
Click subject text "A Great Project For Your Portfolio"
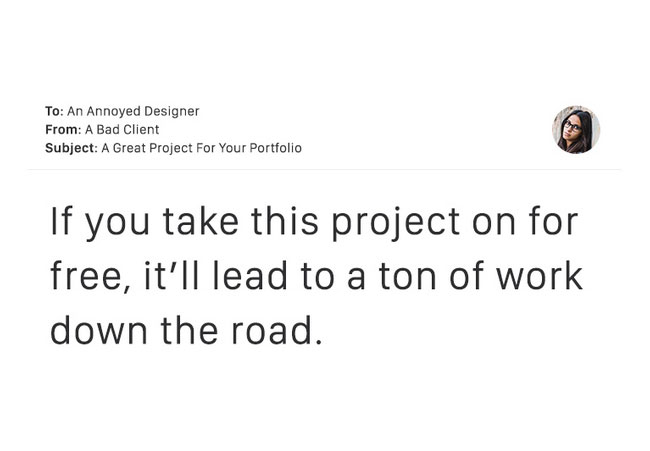201,148
